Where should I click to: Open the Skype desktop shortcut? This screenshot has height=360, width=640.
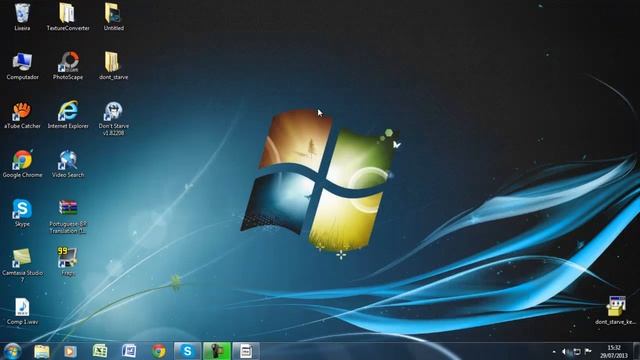click(x=22, y=213)
